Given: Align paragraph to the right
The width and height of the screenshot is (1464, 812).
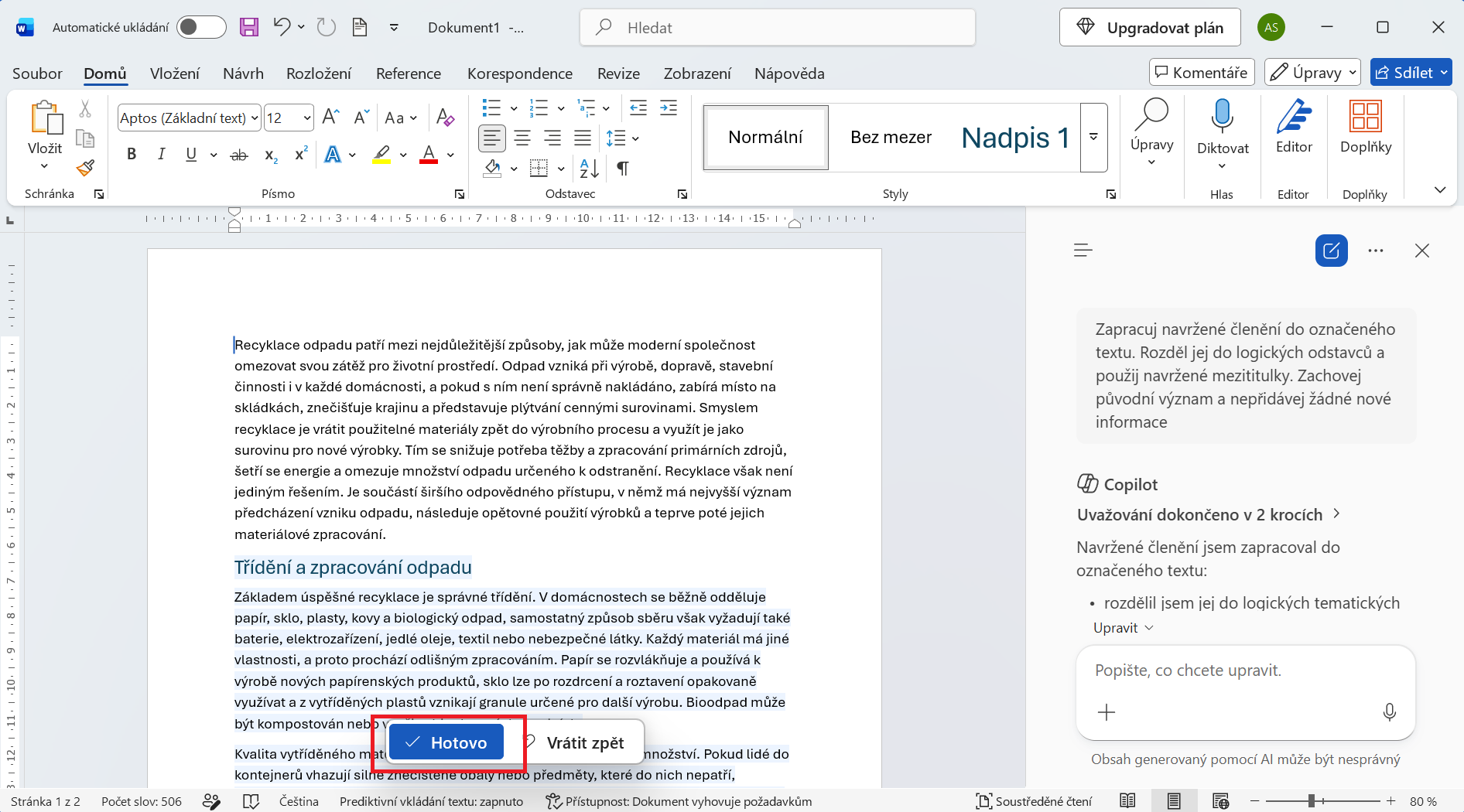Looking at the screenshot, I should [552, 138].
